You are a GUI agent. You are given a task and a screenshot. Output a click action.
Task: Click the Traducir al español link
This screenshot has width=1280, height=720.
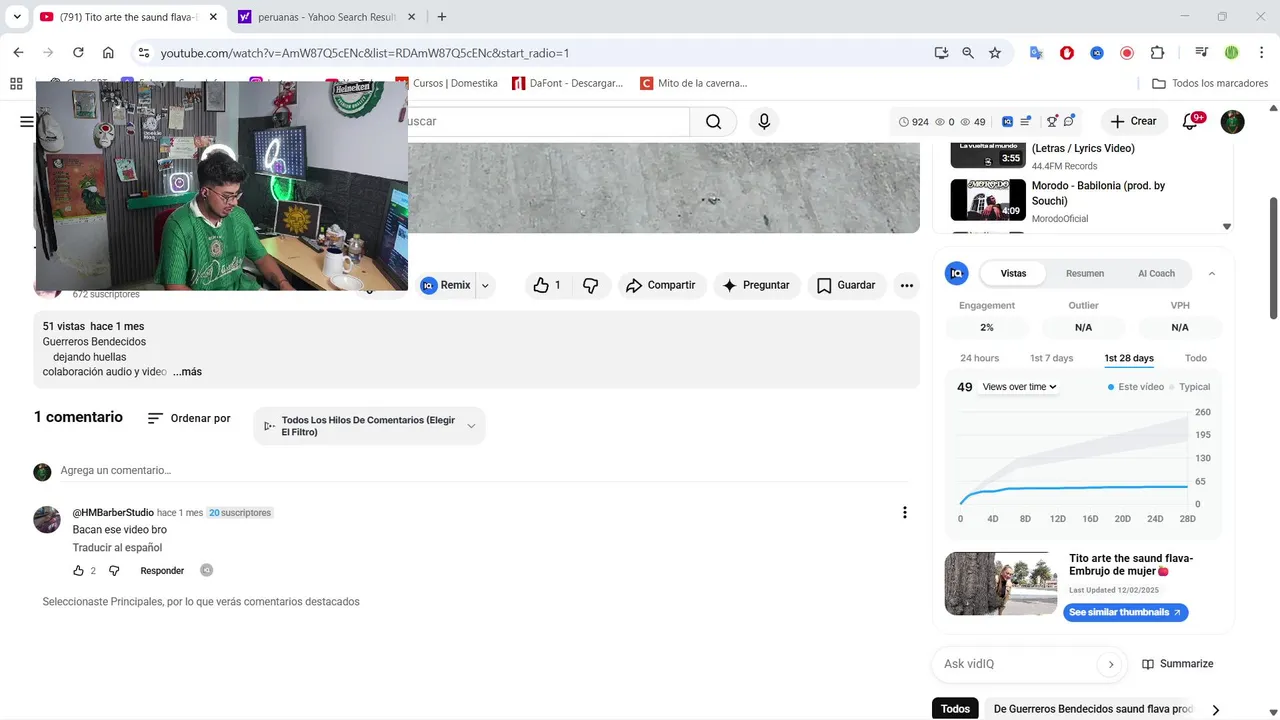(117, 548)
